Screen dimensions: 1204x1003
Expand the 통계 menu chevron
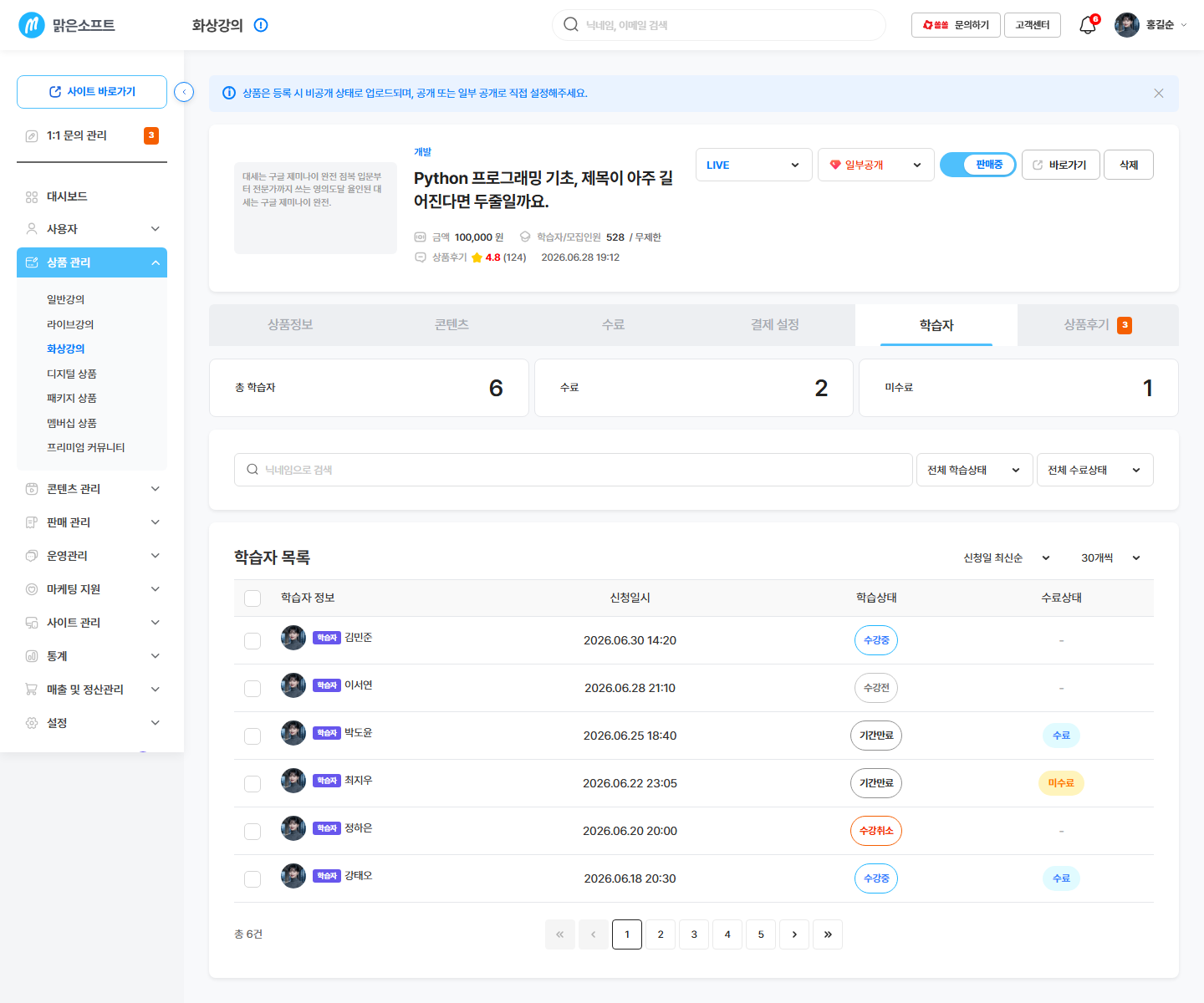pos(156,656)
